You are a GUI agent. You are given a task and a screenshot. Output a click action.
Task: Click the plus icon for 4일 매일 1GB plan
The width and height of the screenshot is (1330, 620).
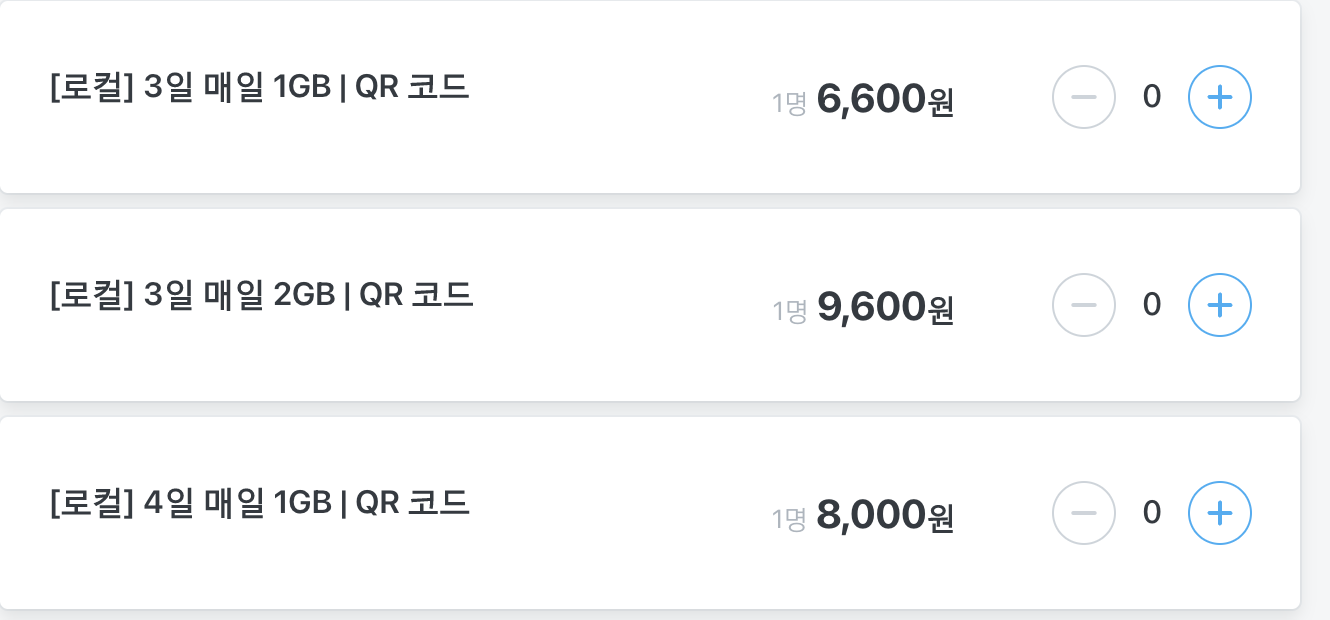click(1219, 513)
